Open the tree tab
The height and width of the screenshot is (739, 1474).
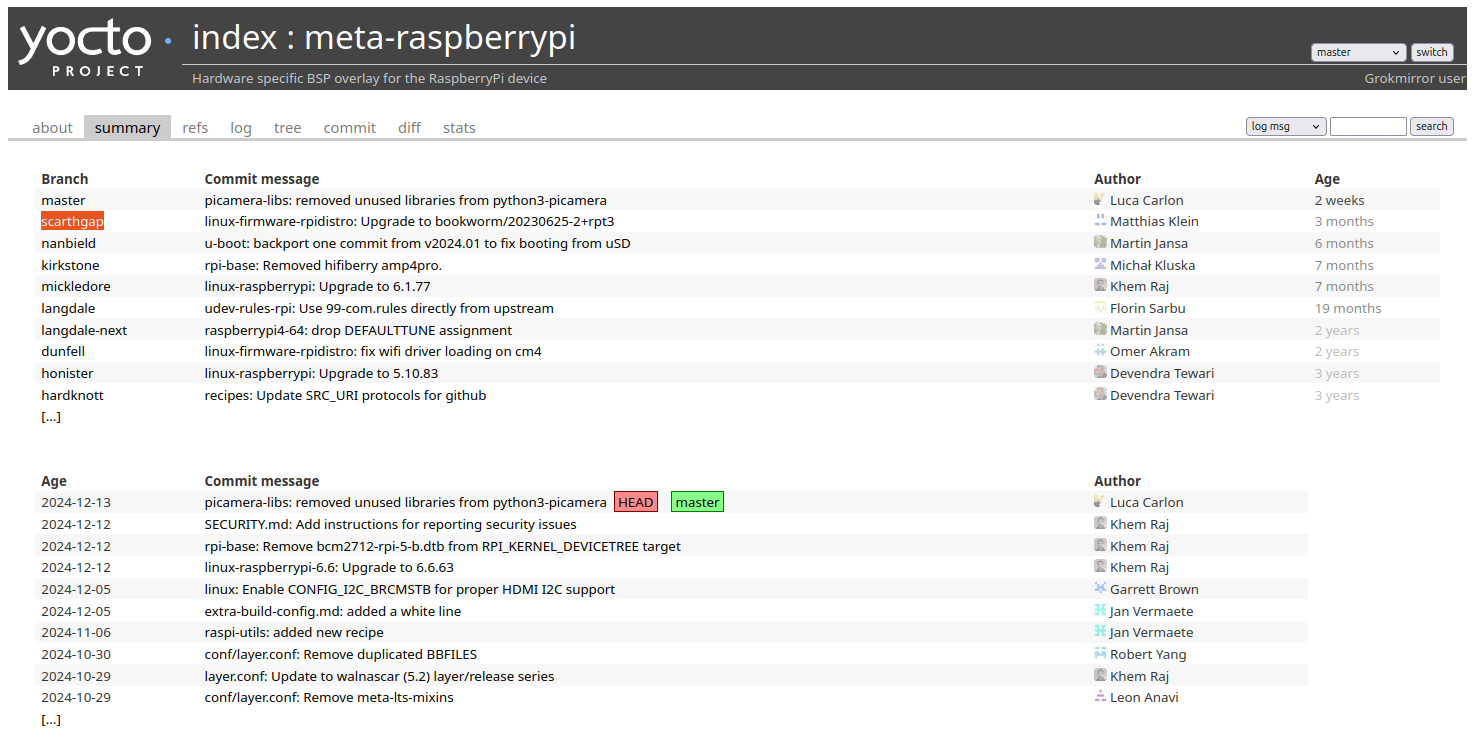click(287, 127)
